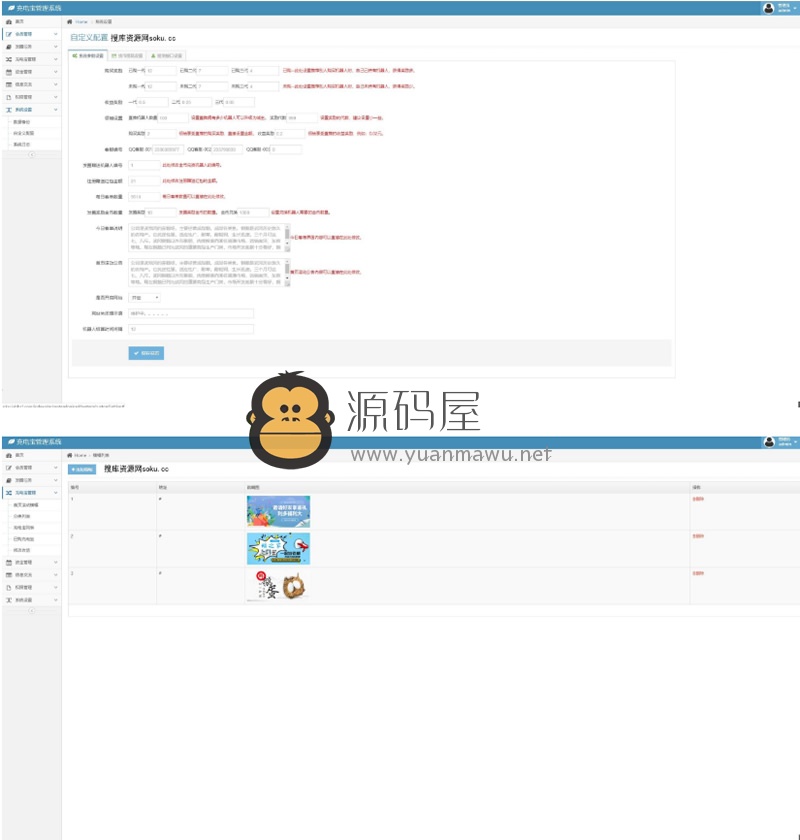Click the Home breadcrumb link on the settings form page
This screenshot has height=840, width=800.
point(81,22)
